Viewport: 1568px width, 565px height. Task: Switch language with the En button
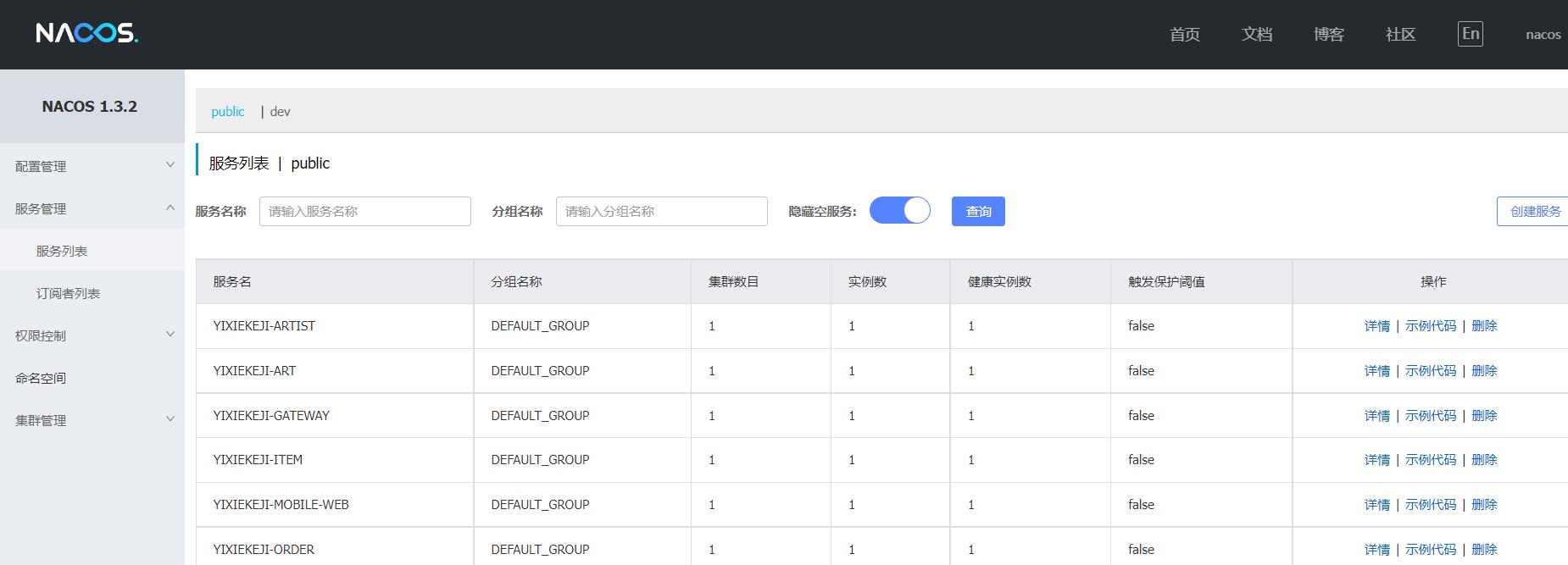pos(1471,34)
